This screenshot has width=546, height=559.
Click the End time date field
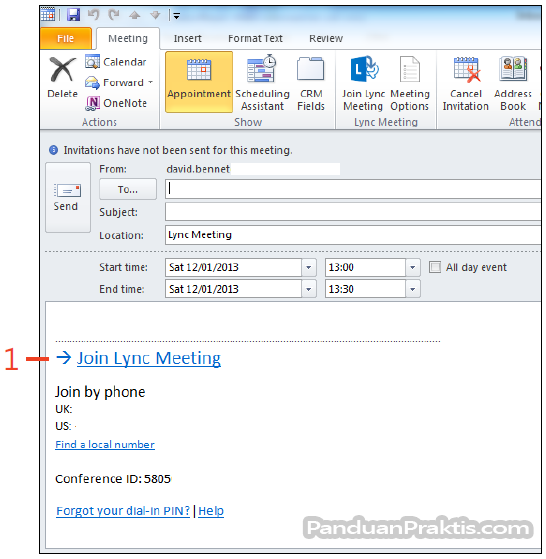tap(233, 289)
